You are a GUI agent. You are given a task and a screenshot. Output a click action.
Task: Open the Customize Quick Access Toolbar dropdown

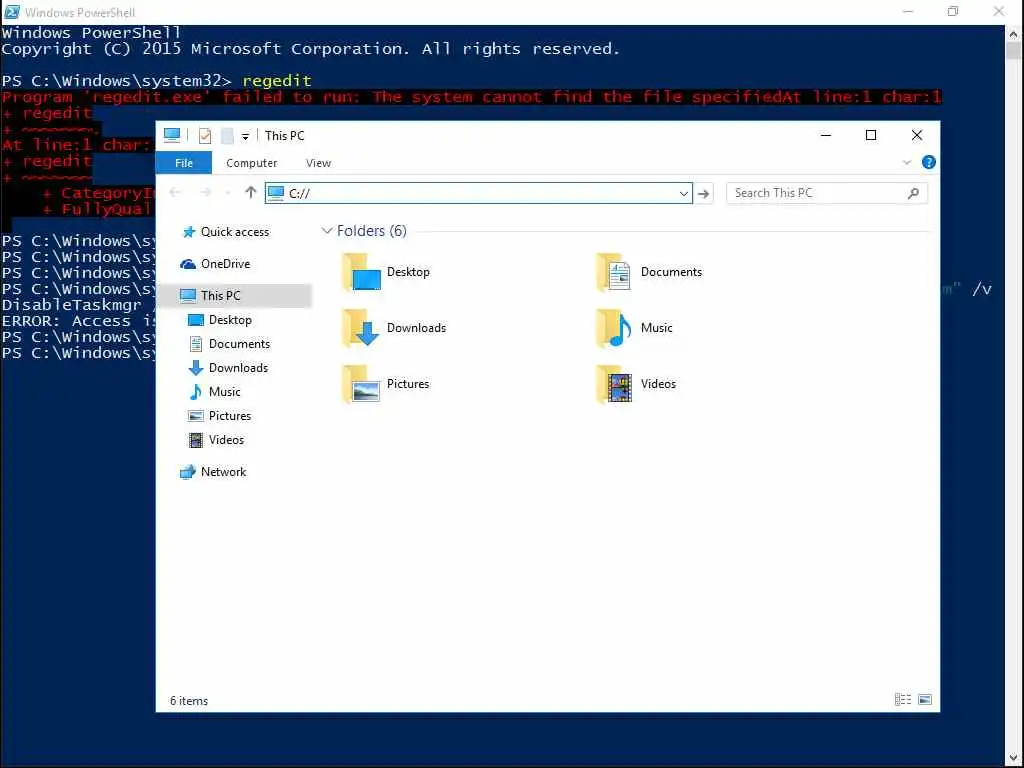pos(246,136)
